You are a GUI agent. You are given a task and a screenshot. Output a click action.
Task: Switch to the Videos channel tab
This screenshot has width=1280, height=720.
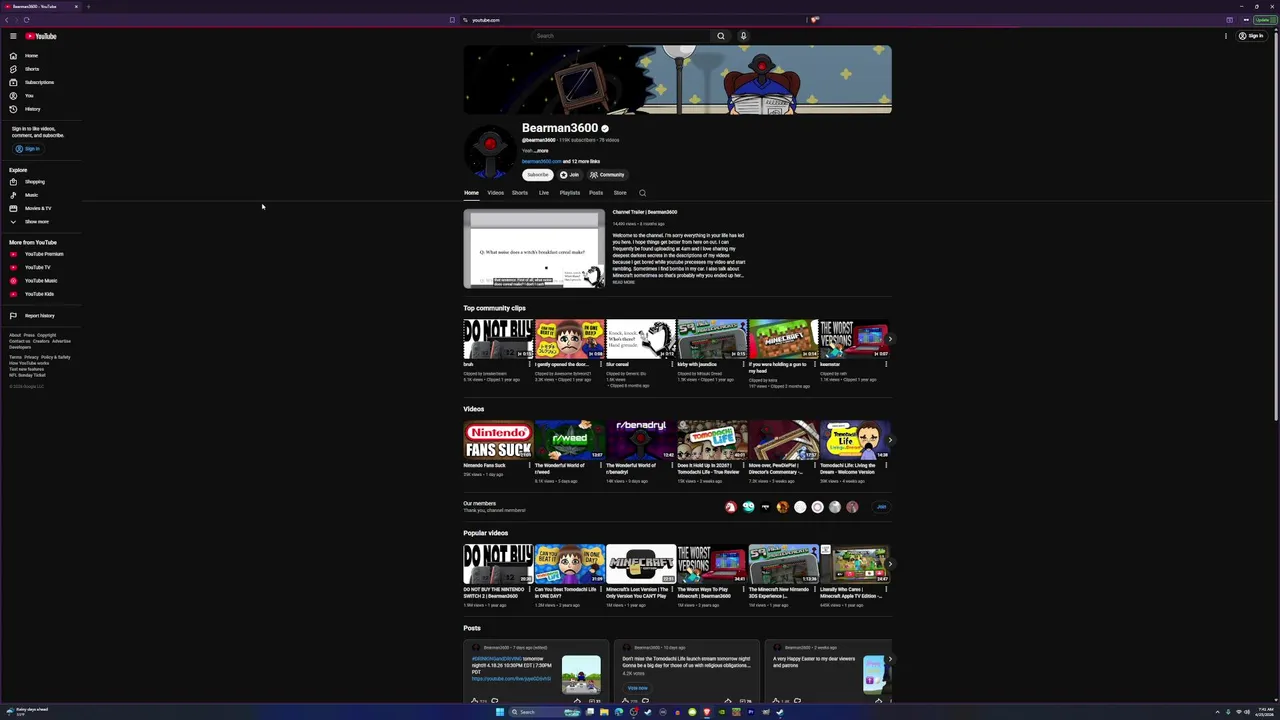[x=495, y=193]
